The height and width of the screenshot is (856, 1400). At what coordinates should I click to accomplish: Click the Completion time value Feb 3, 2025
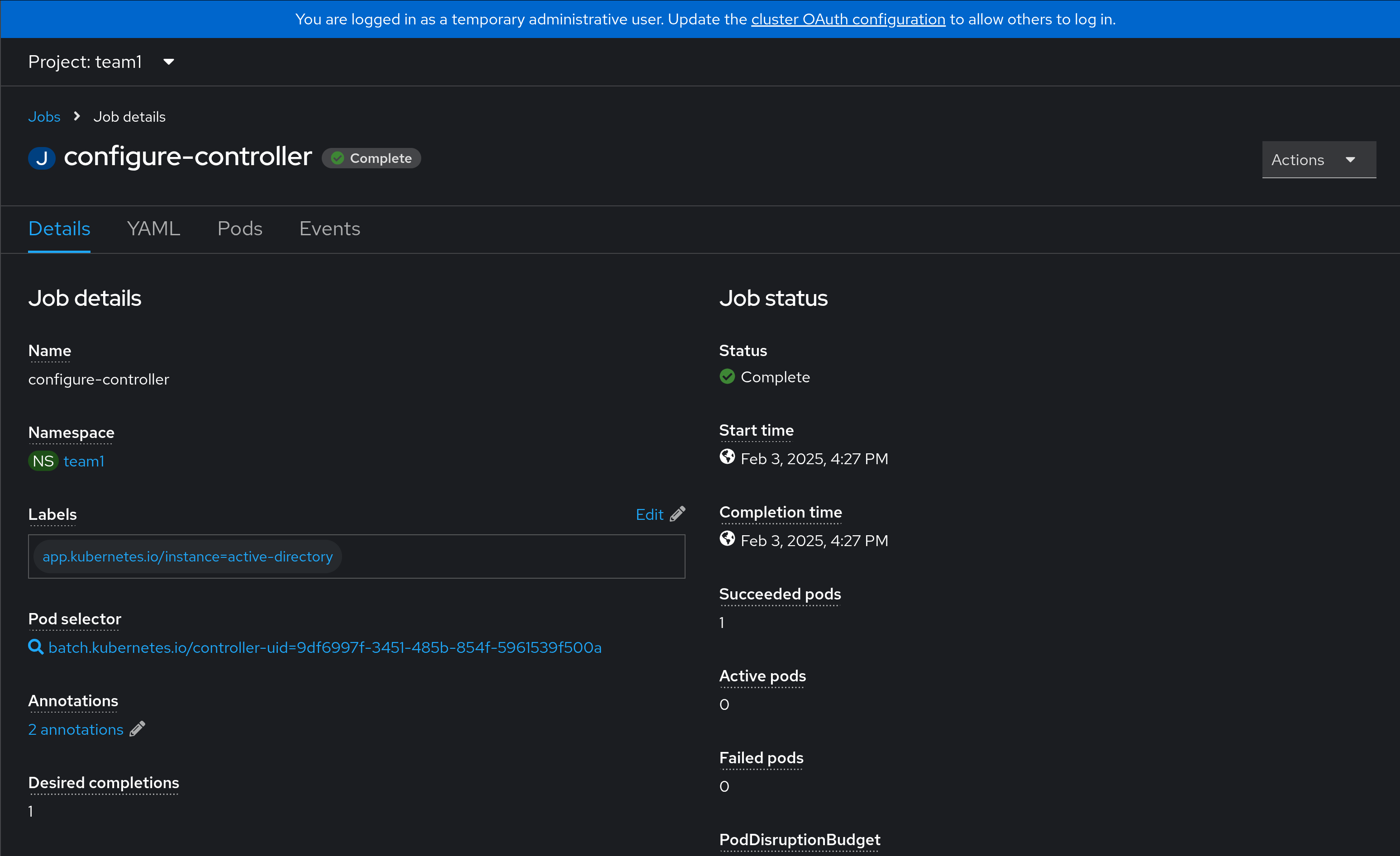[x=814, y=541]
